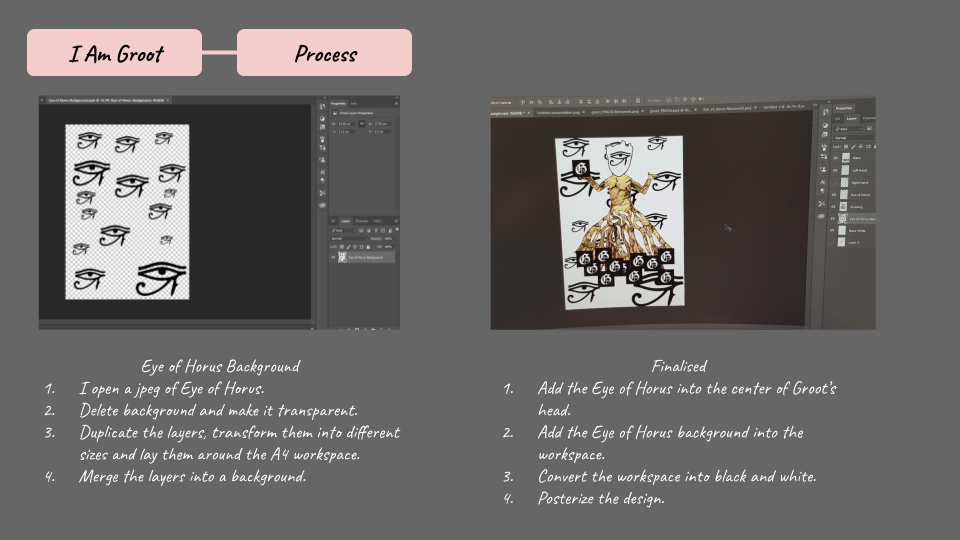Open left Layers panel flyout menu
Screen dimensions: 960x540
click(396, 221)
